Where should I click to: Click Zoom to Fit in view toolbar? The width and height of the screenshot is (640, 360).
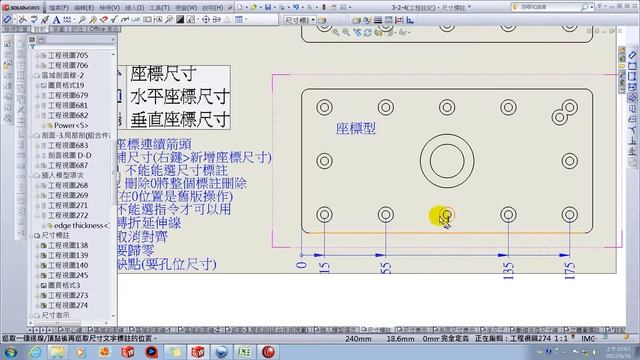pyautogui.click(x=336, y=32)
